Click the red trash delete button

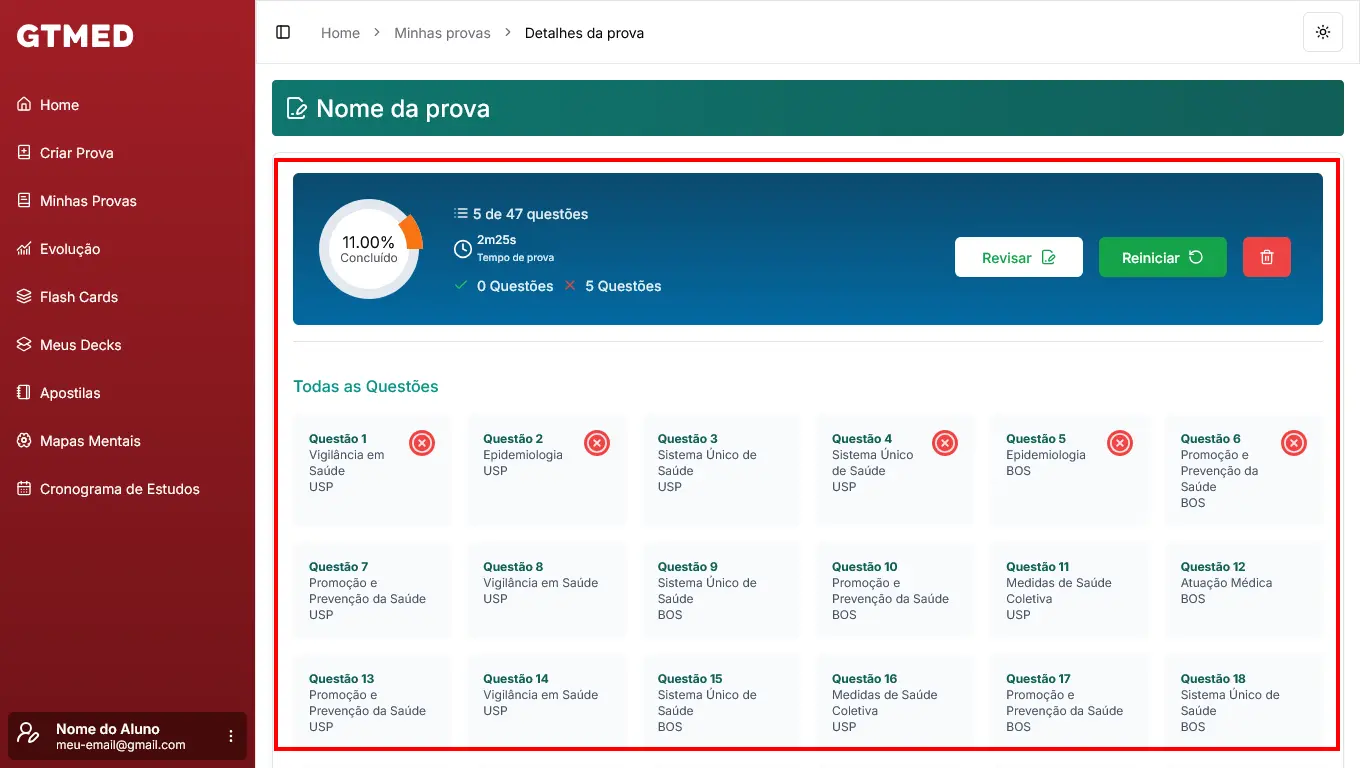1266,257
